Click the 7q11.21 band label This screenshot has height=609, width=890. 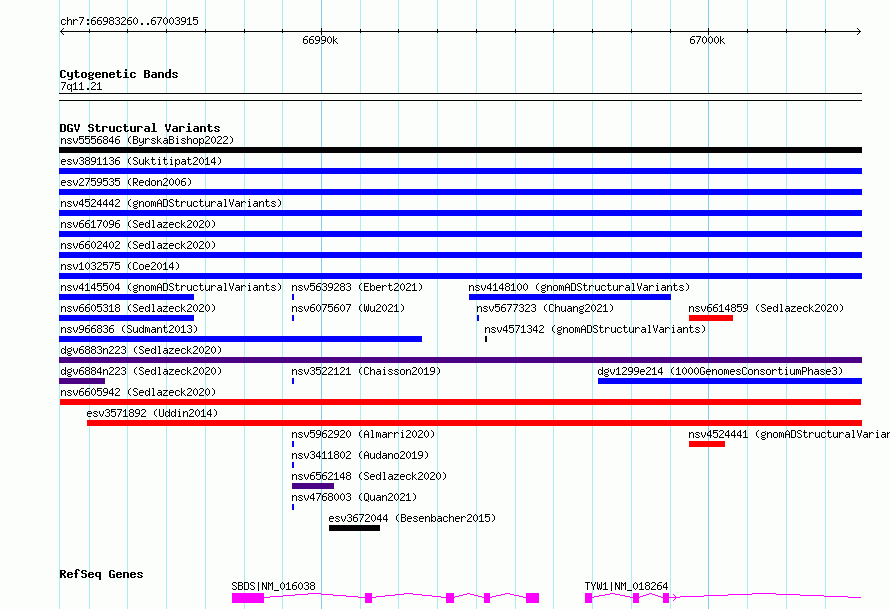click(x=81, y=86)
